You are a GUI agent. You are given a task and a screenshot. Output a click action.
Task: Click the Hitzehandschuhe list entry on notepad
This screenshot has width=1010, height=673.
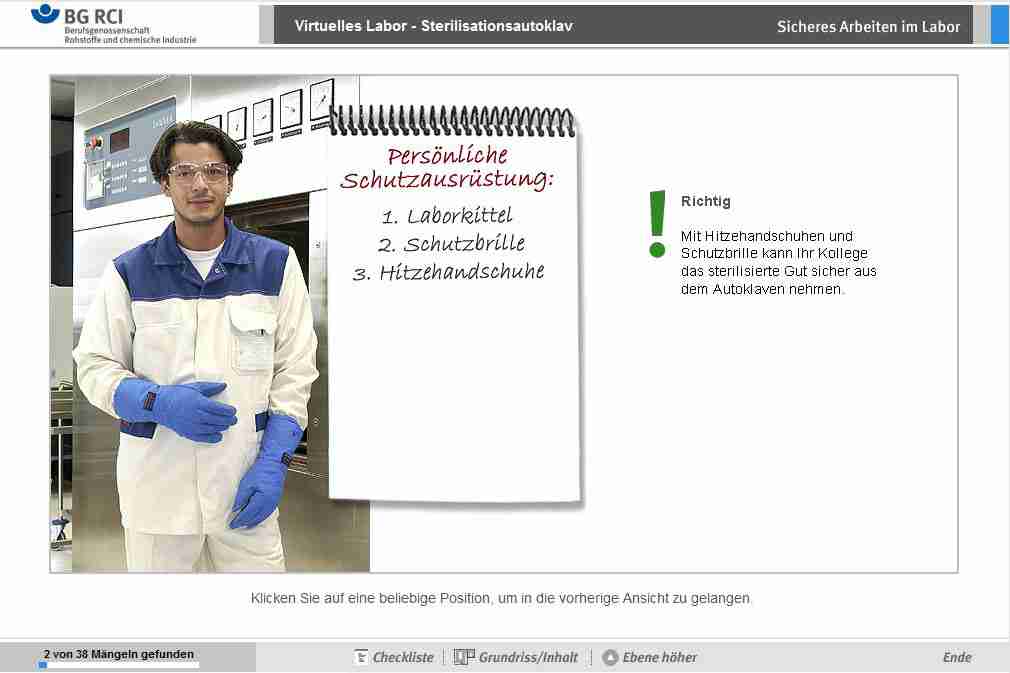click(x=448, y=272)
